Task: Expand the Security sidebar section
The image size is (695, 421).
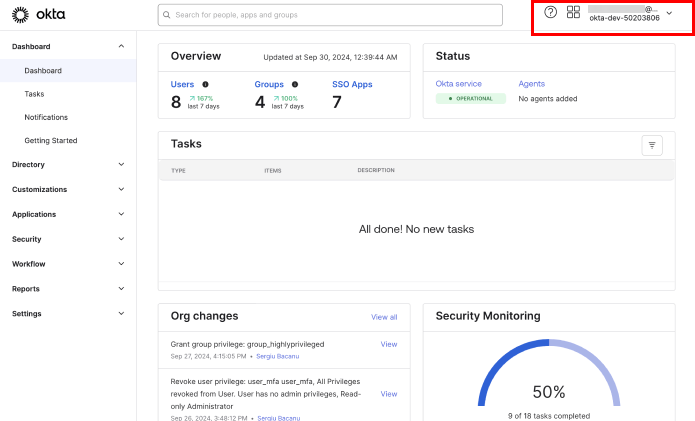Action: (x=121, y=239)
